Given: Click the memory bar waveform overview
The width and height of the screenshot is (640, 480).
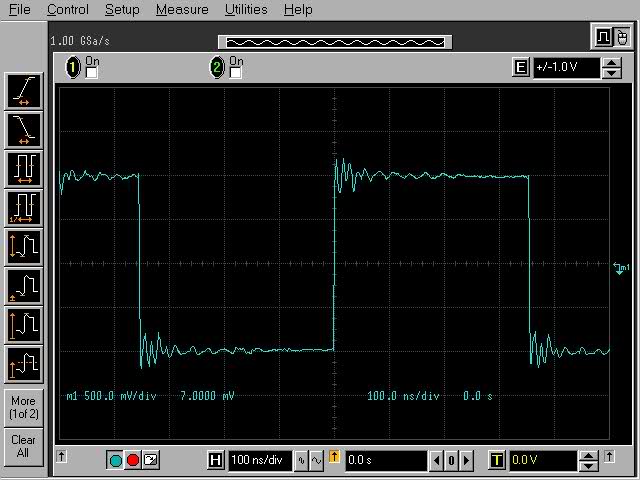Looking at the screenshot, I should point(335,42).
